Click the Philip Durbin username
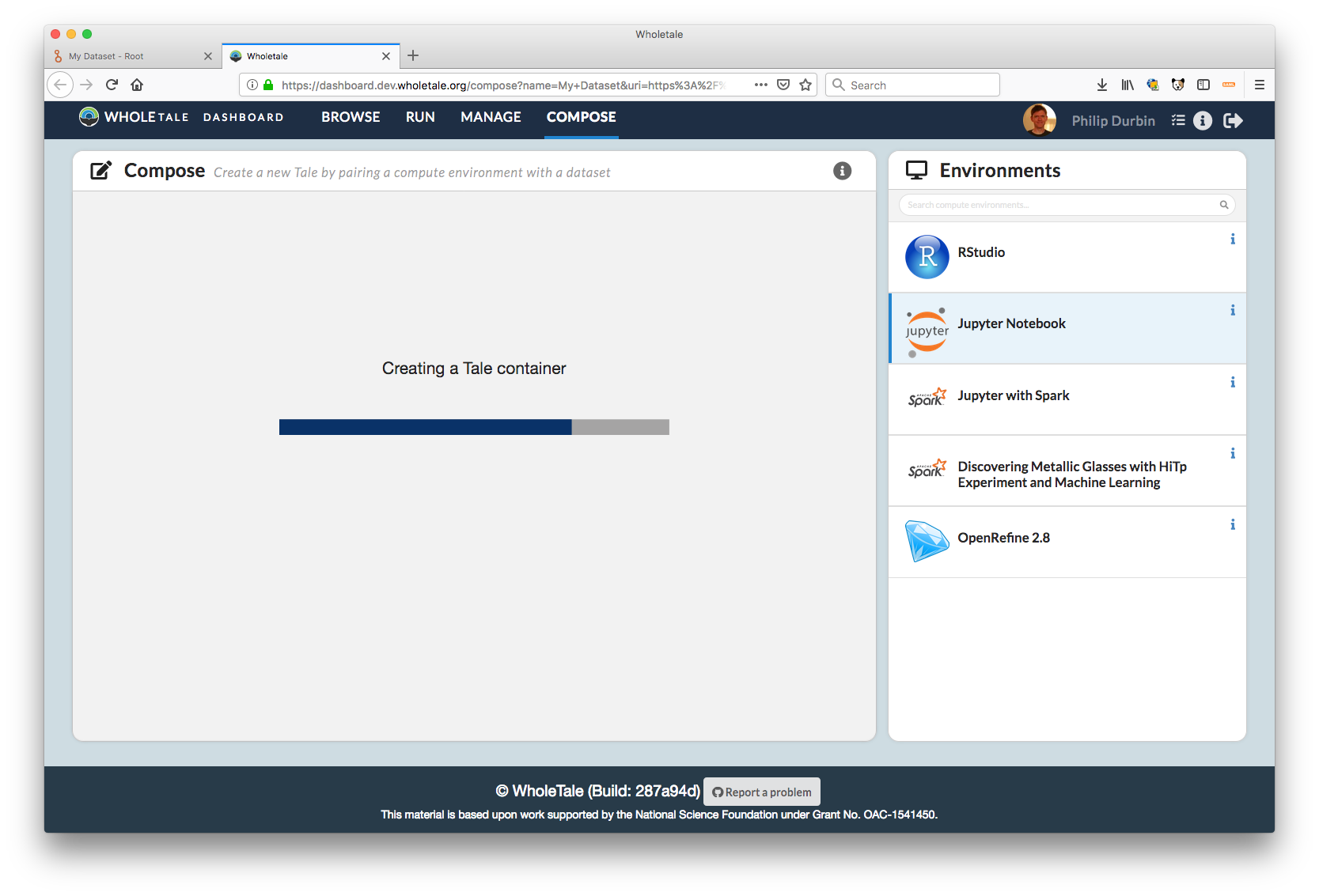 pos(1112,121)
